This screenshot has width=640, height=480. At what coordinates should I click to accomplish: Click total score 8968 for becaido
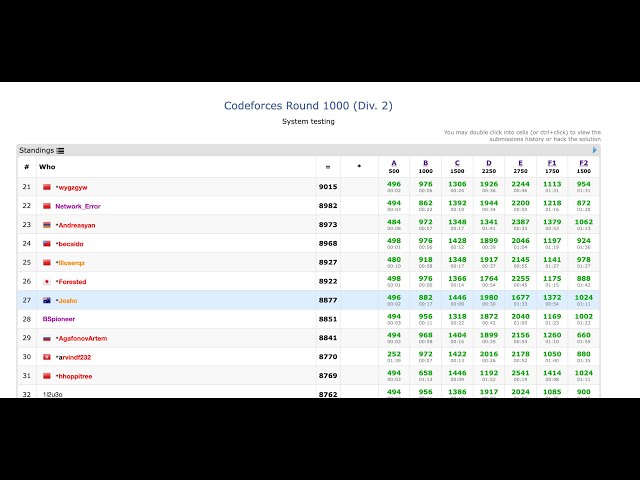pos(328,243)
